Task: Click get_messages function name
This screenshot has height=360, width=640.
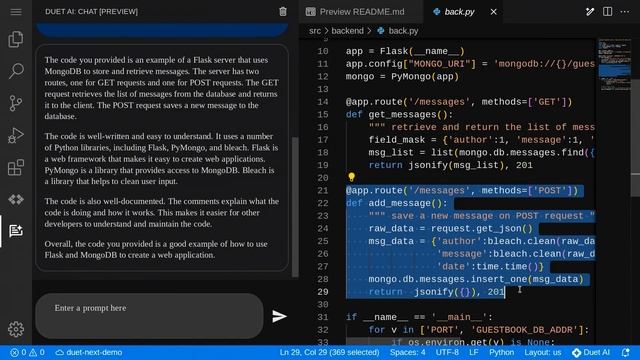Action: [402, 115]
